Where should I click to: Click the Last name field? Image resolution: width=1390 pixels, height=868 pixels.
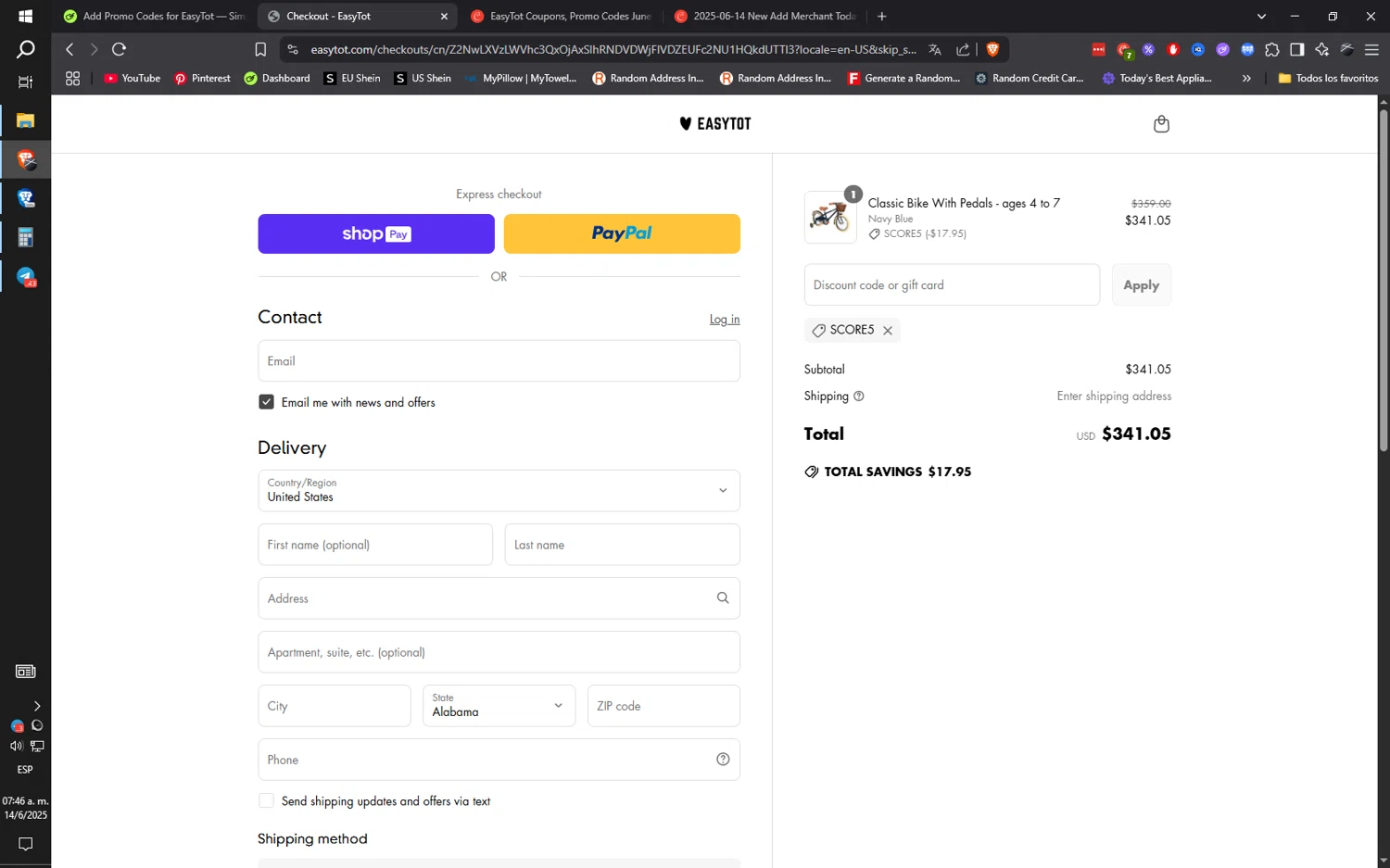coord(622,545)
